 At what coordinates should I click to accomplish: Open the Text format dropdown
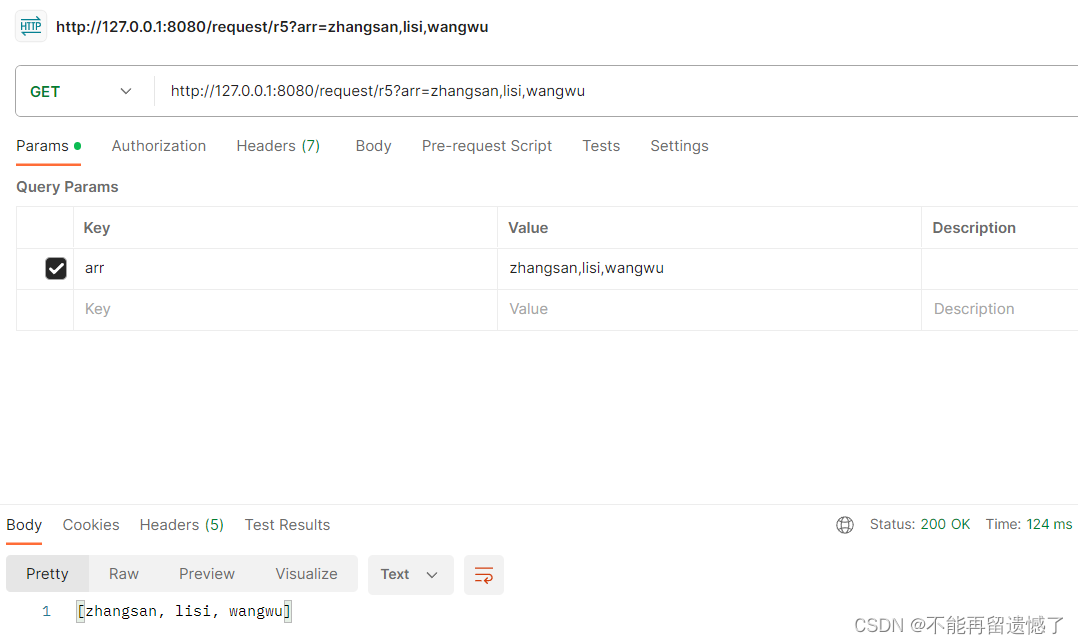(410, 575)
